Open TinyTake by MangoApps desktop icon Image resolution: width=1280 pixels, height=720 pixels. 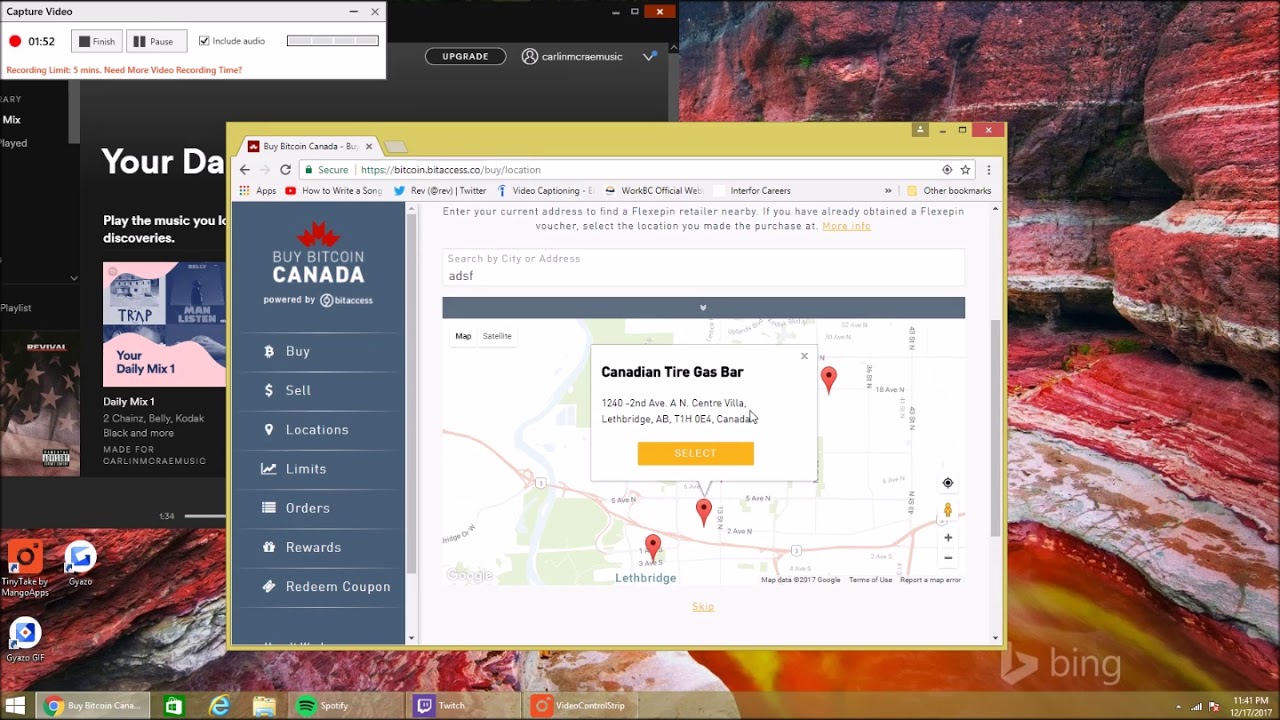click(x=25, y=568)
